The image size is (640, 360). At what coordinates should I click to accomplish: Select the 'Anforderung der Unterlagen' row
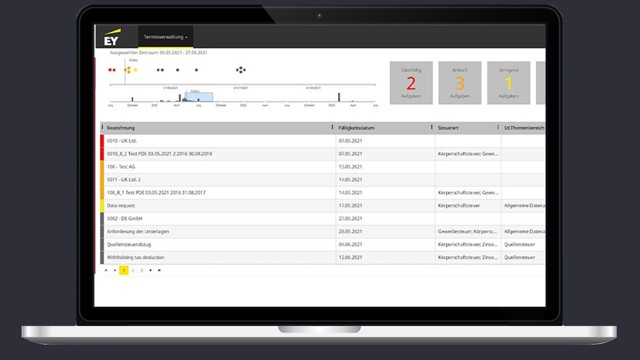pyautogui.click(x=322, y=231)
